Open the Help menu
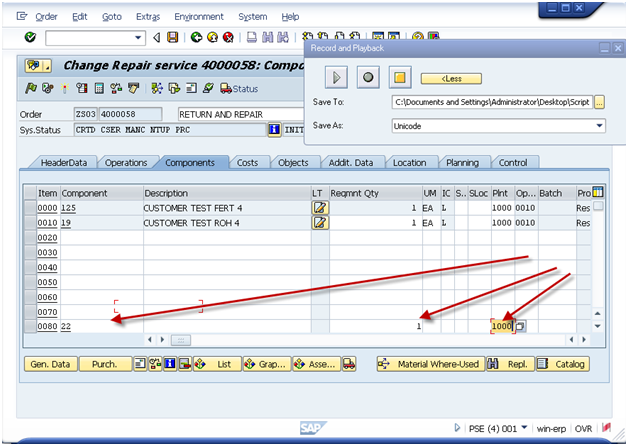The width and height of the screenshot is (628, 446). [290, 17]
